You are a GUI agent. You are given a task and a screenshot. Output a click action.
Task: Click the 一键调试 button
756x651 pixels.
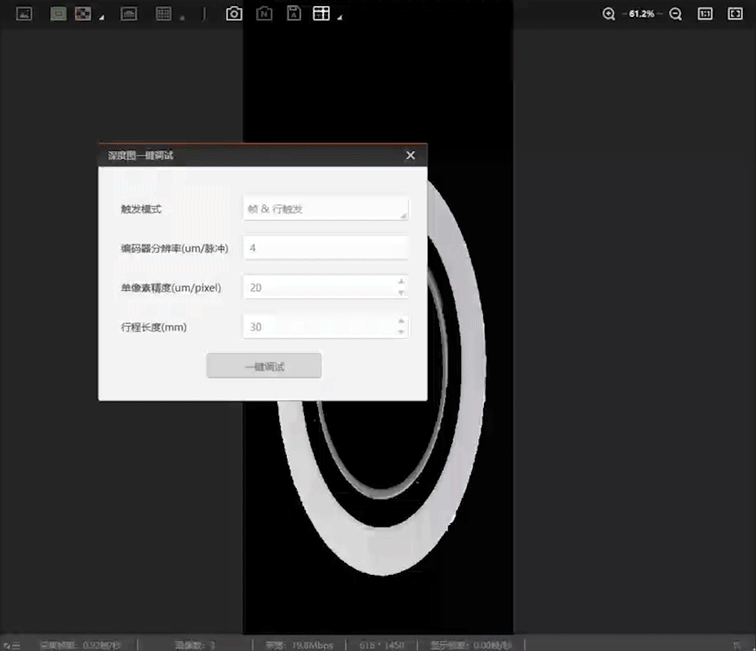tap(264, 366)
